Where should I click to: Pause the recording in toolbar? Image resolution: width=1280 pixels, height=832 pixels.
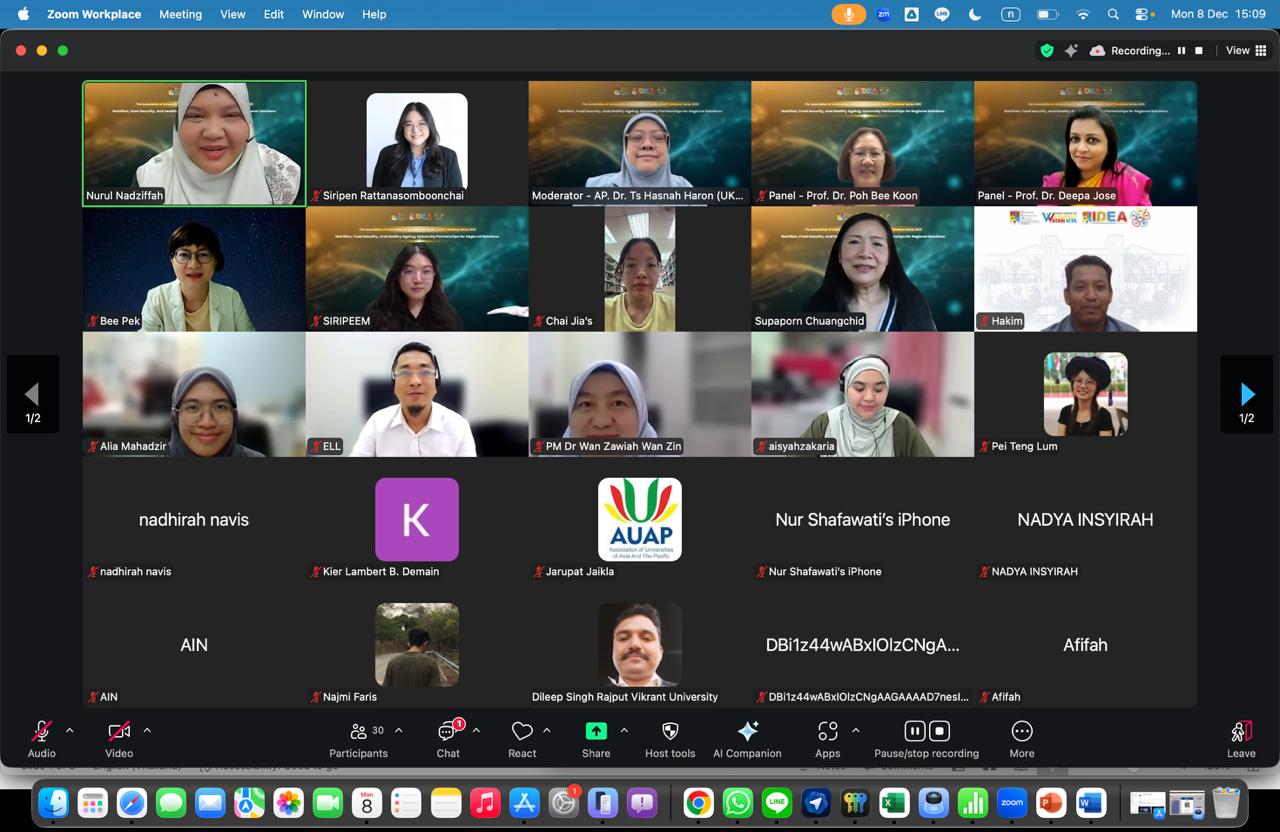pyautogui.click(x=914, y=731)
